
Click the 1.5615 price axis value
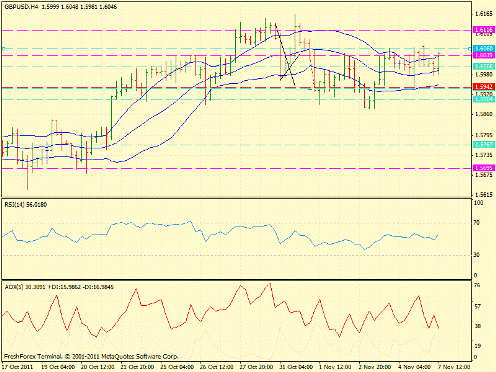(x=484, y=194)
